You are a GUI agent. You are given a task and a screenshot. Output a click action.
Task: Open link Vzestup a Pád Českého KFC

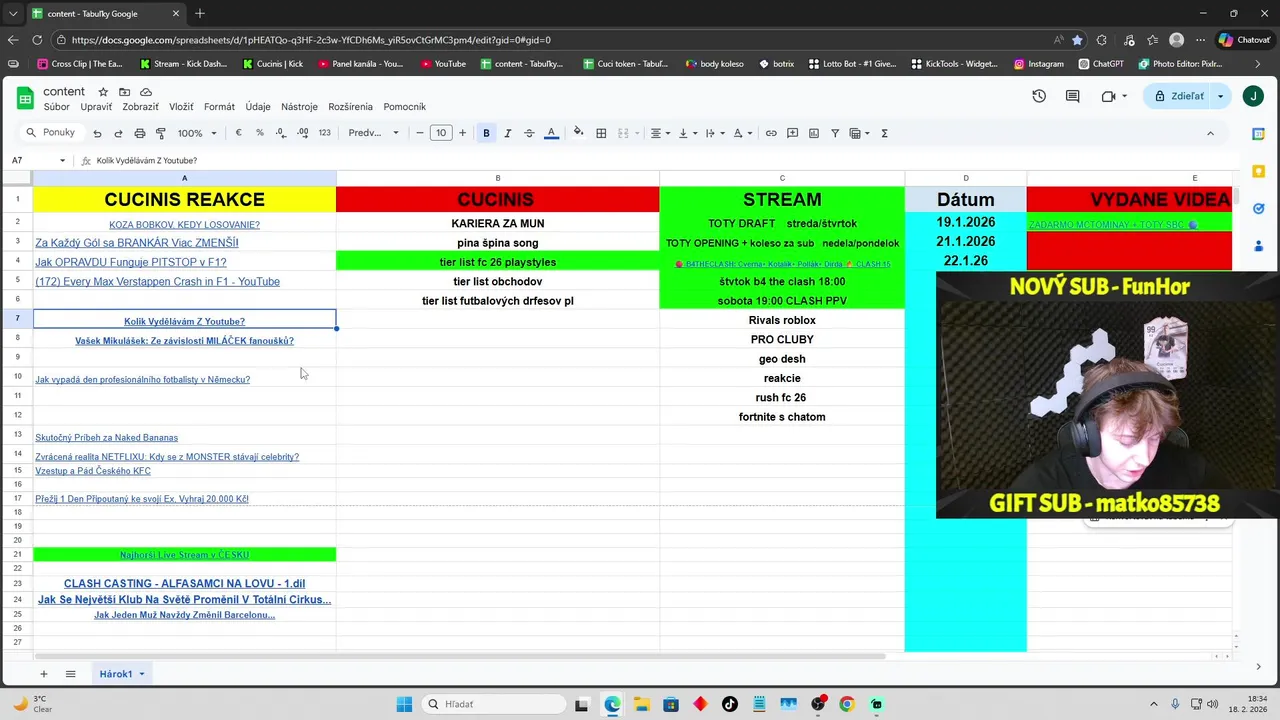pos(93,471)
